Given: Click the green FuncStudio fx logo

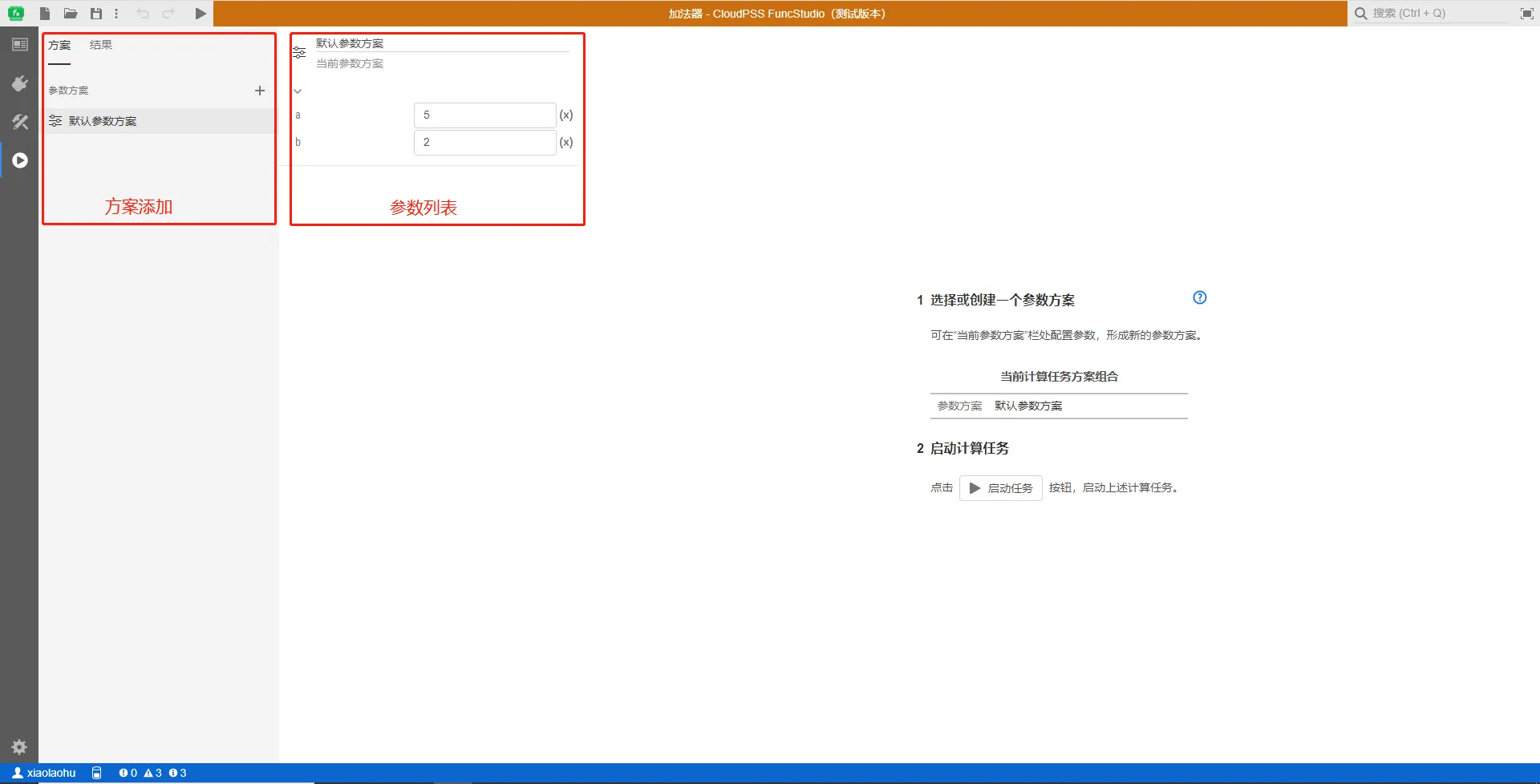Looking at the screenshot, I should pyautogui.click(x=16, y=14).
